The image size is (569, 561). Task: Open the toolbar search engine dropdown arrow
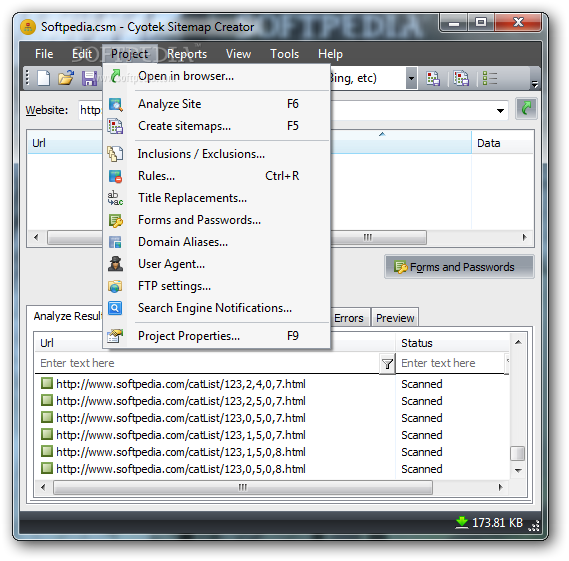pos(411,78)
